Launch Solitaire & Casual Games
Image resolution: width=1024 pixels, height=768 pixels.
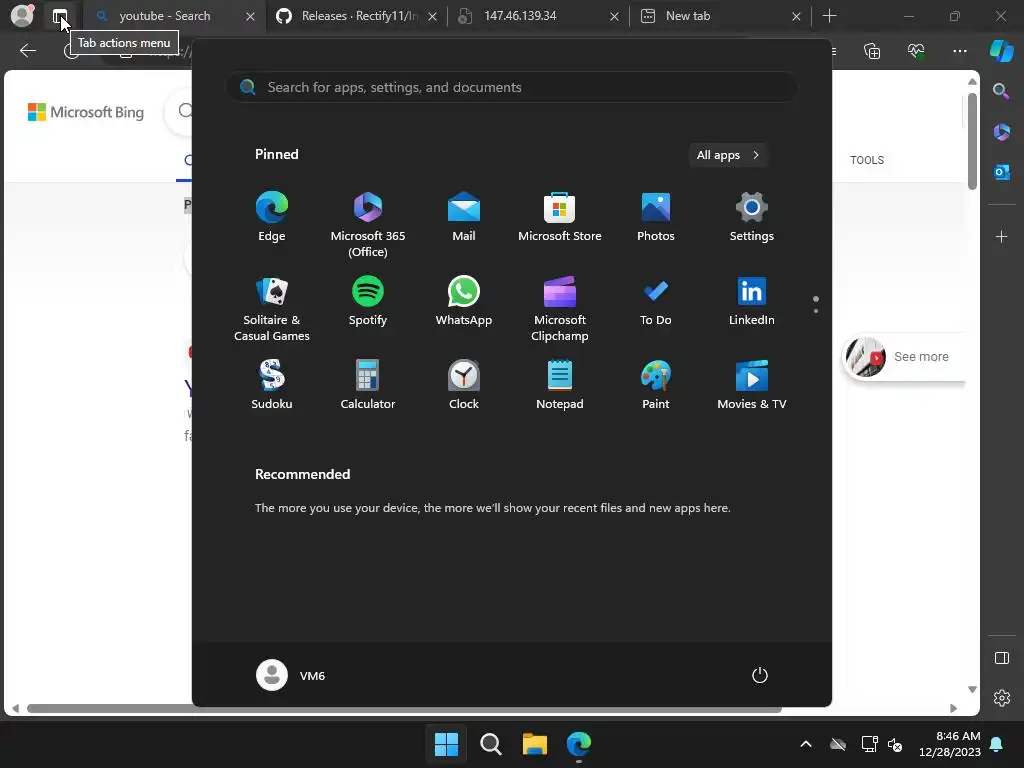pos(272,309)
